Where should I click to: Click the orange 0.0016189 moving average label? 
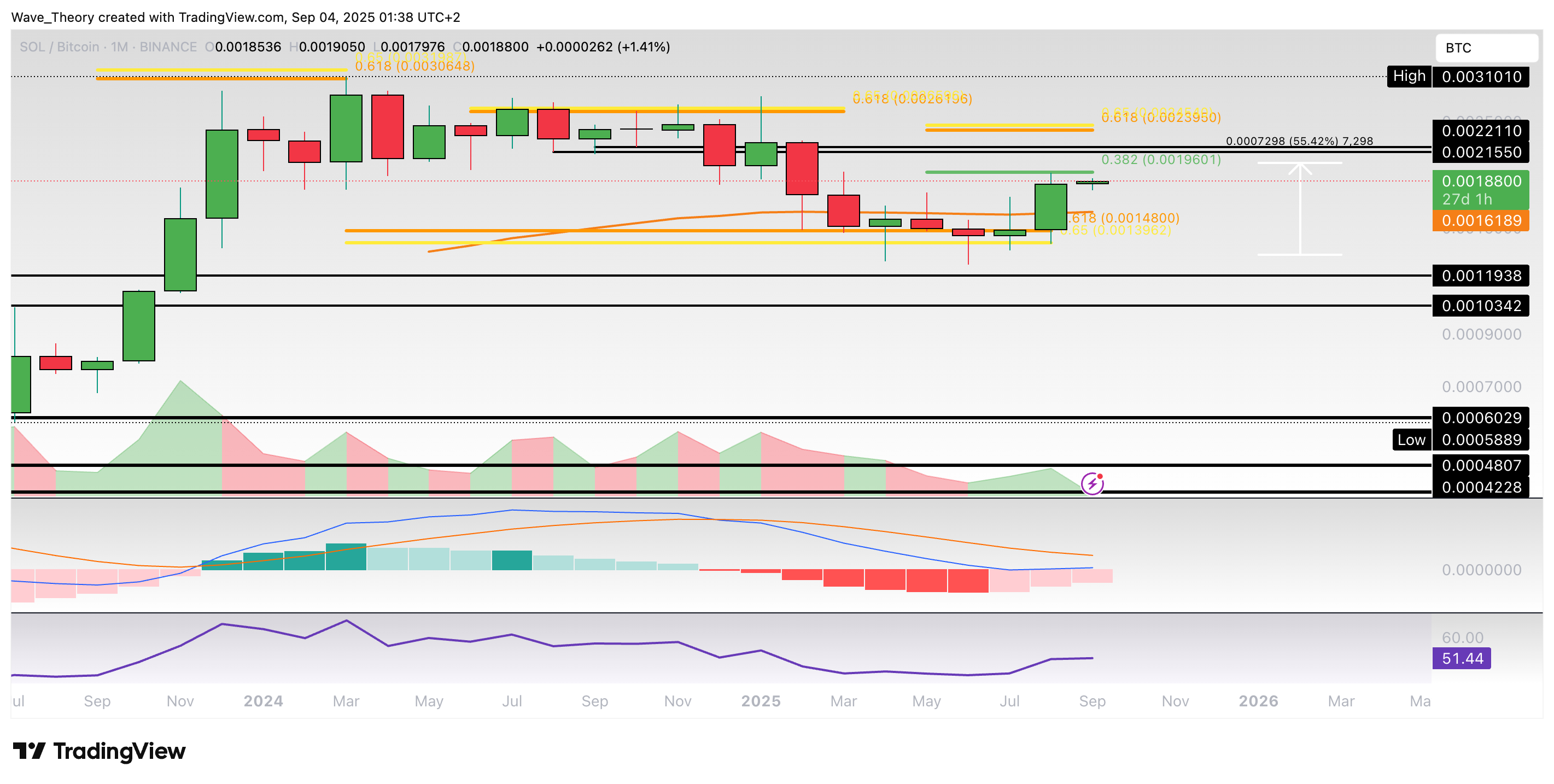coord(1480,221)
